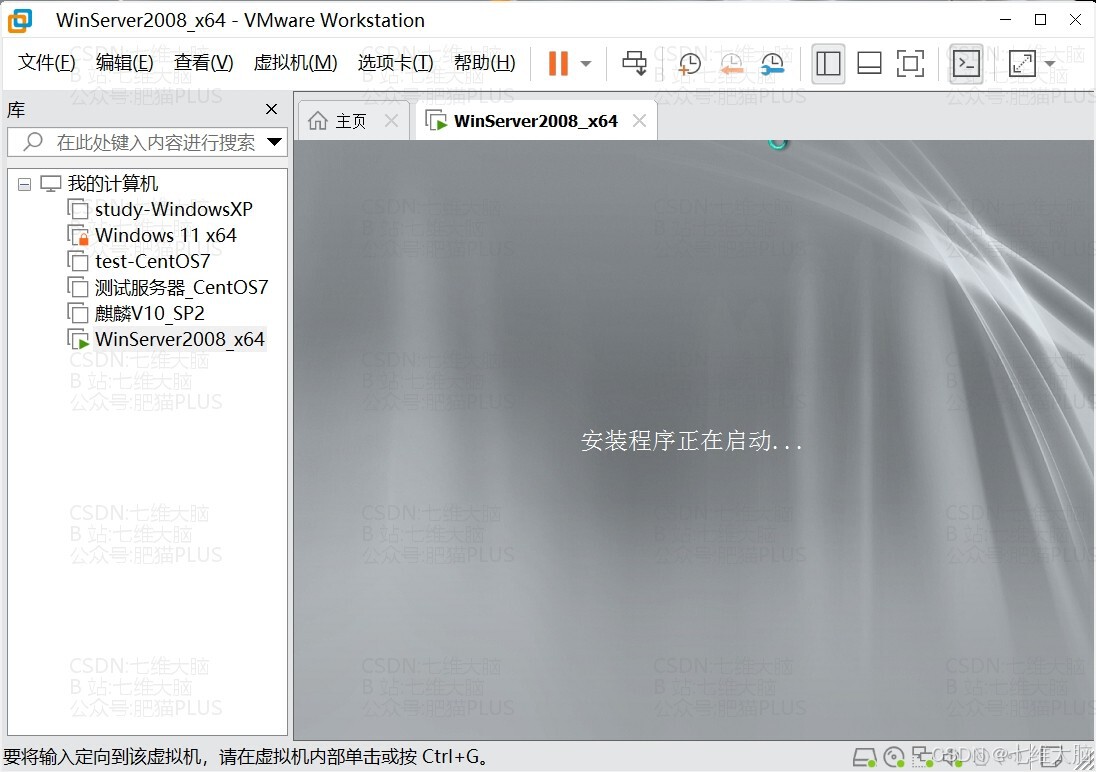Revert the virtual machine to previous snapshot
The image size is (1096, 772).
[x=731, y=64]
